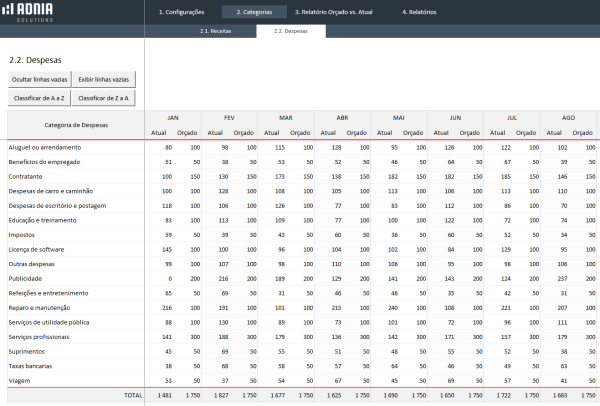This screenshot has height=406, width=600.
Task: Click the Categoria de Despesas column header
Action: coord(76,125)
